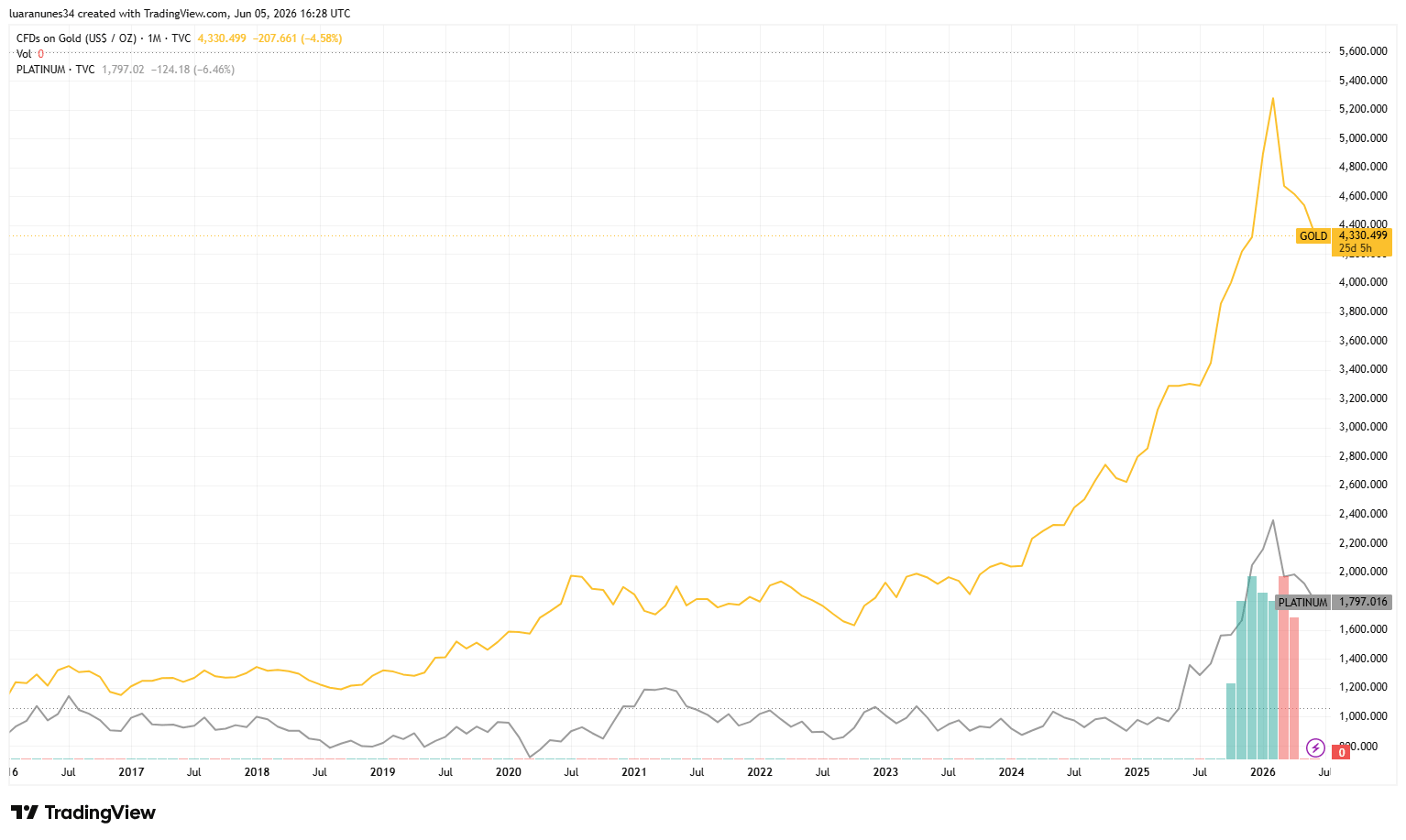This screenshot has height=840, width=1406.
Task: Click the tallest teal volume bar
Action: [1252, 668]
